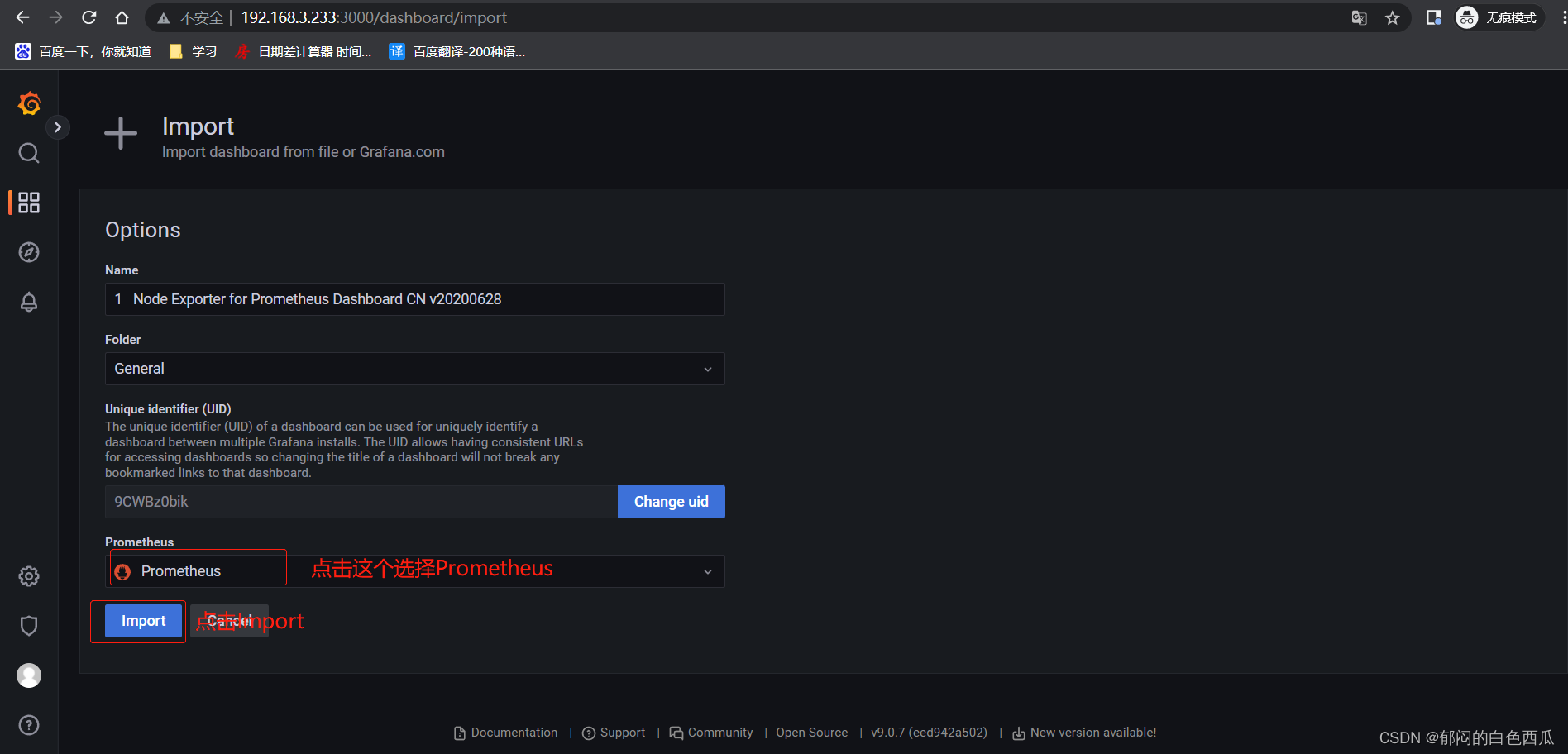Open the 百度翻译 bookmark
Screen dimensions: 1568x754
(x=457, y=51)
